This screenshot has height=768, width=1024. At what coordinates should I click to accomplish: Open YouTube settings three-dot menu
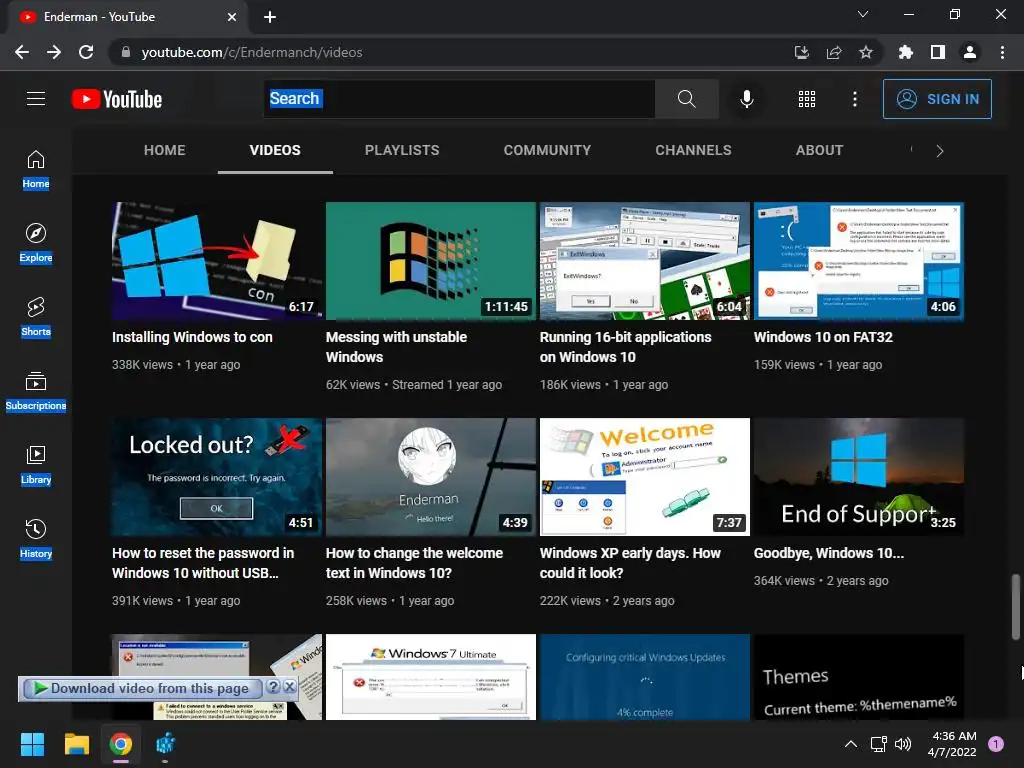854,99
